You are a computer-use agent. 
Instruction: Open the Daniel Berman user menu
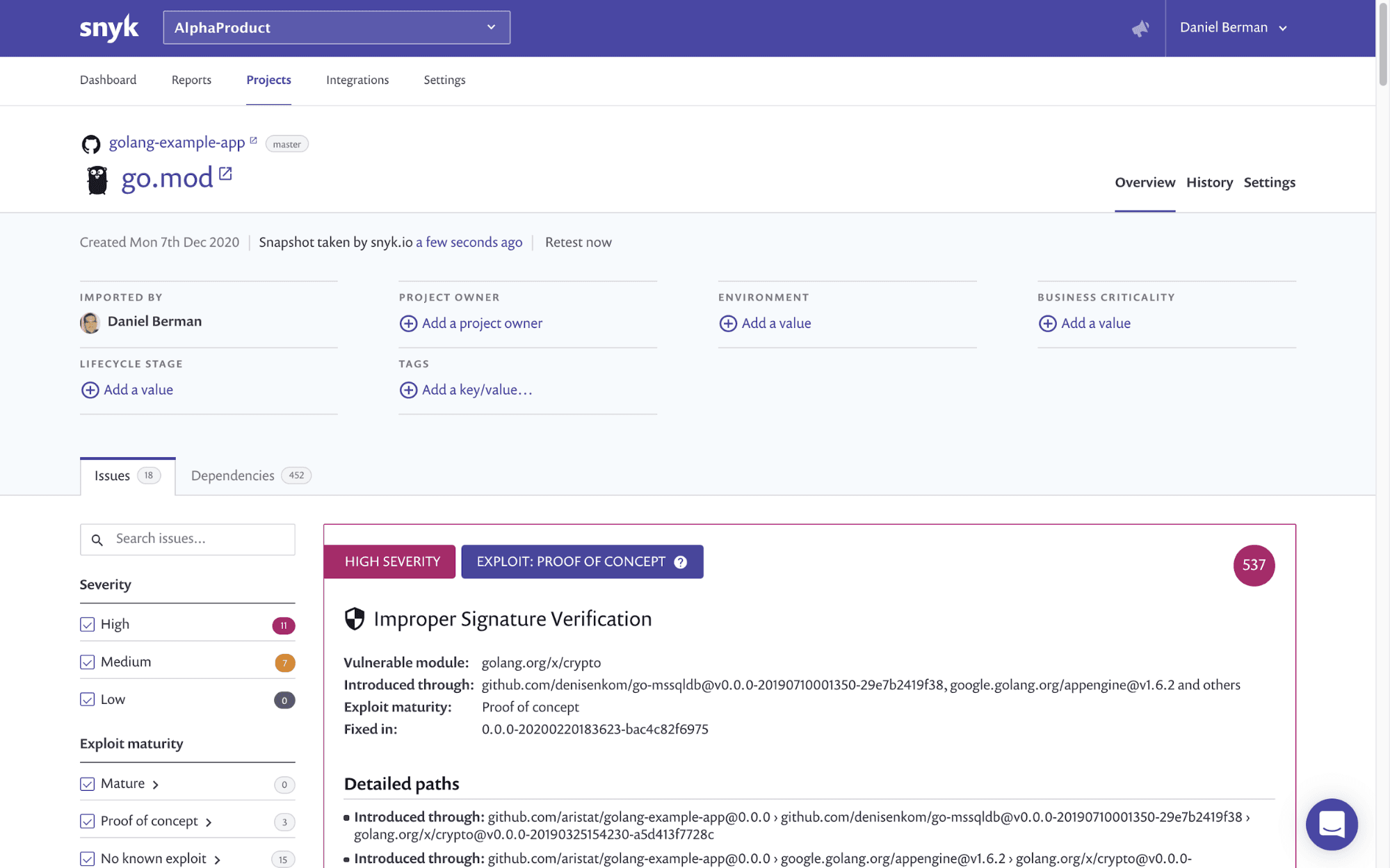click(x=1234, y=28)
